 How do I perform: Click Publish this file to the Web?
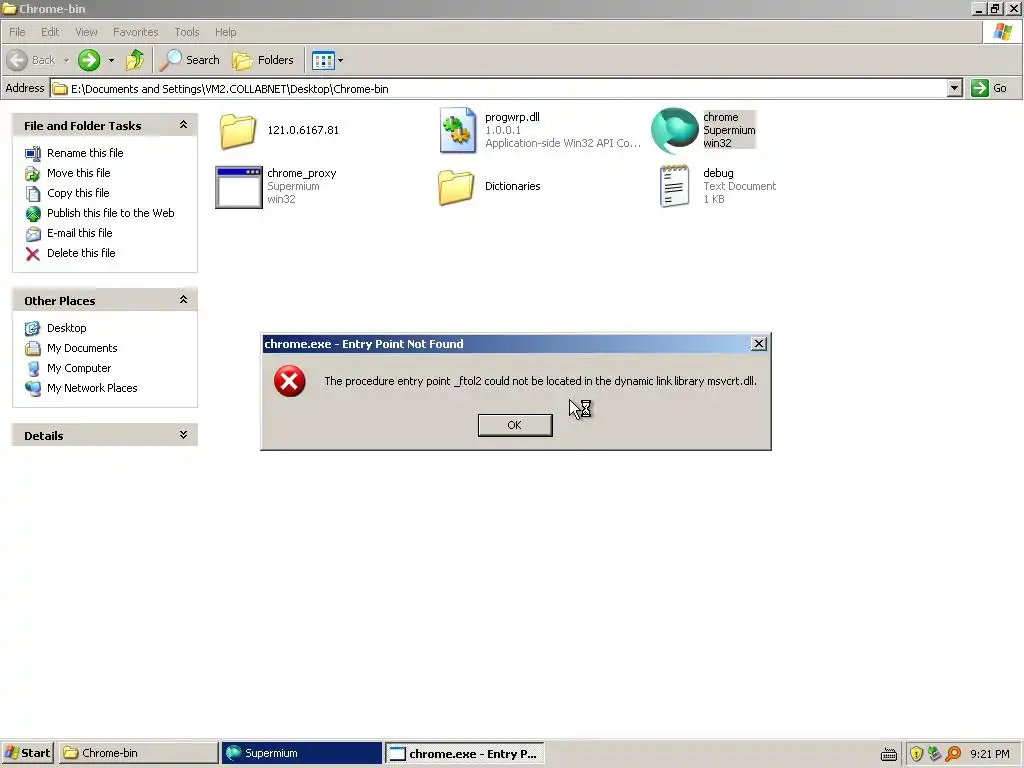tap(110, 213)
